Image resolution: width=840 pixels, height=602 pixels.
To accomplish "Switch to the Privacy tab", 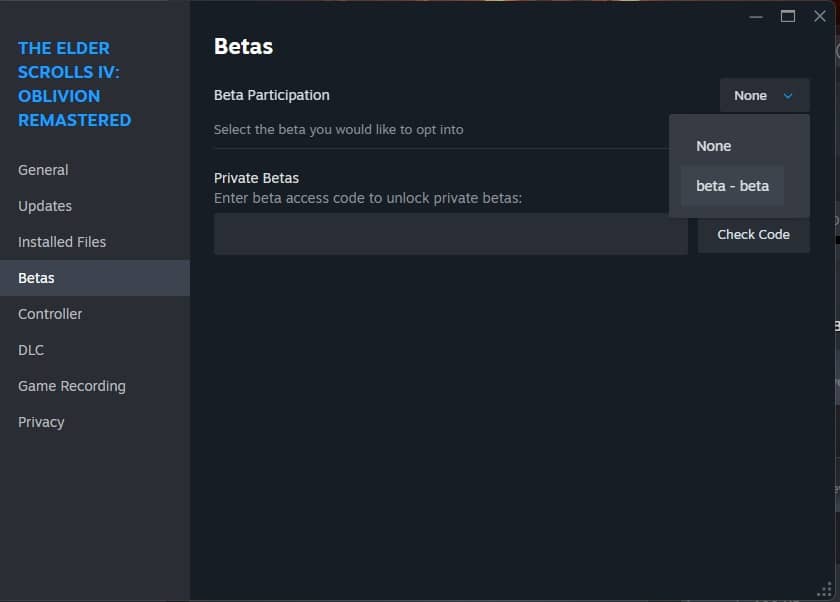I will click(95, 422).
